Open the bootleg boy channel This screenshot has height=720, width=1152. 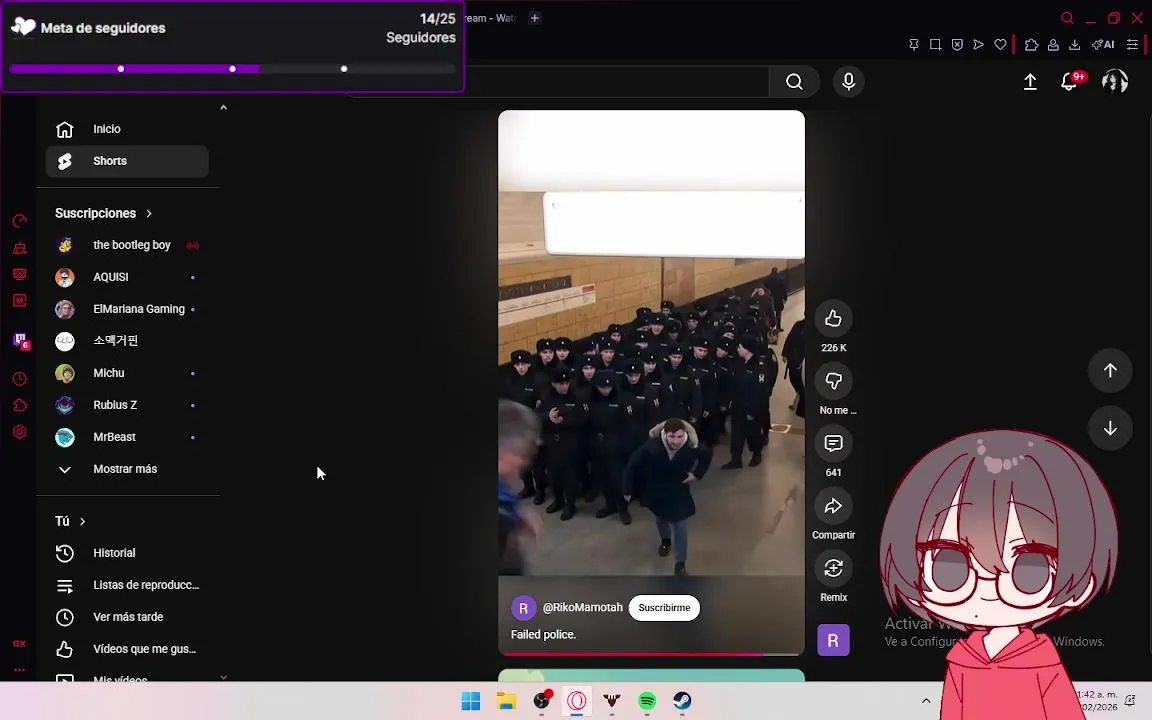[127, 245]
